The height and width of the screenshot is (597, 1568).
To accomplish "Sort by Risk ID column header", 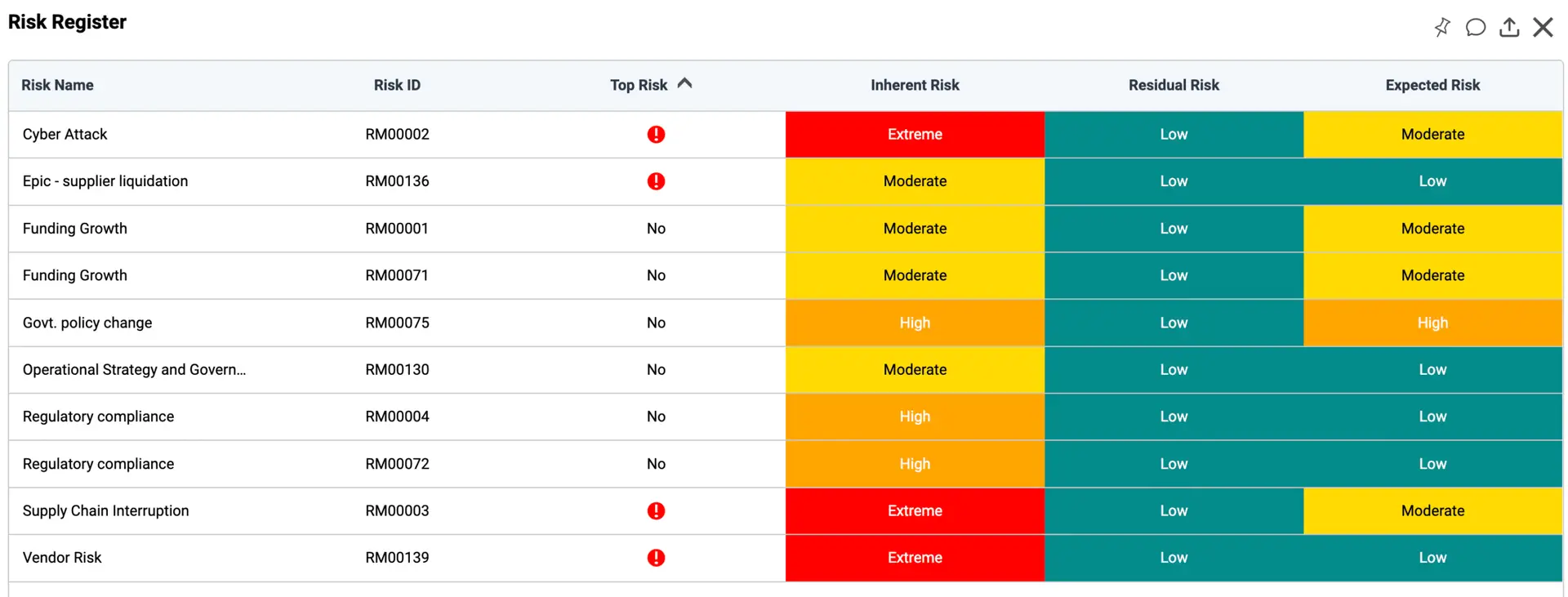I will tap(397, 85).
